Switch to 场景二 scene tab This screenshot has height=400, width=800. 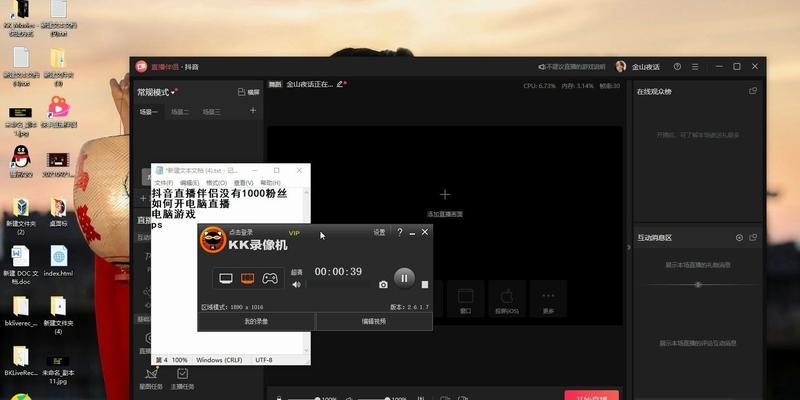click(180, 112)
